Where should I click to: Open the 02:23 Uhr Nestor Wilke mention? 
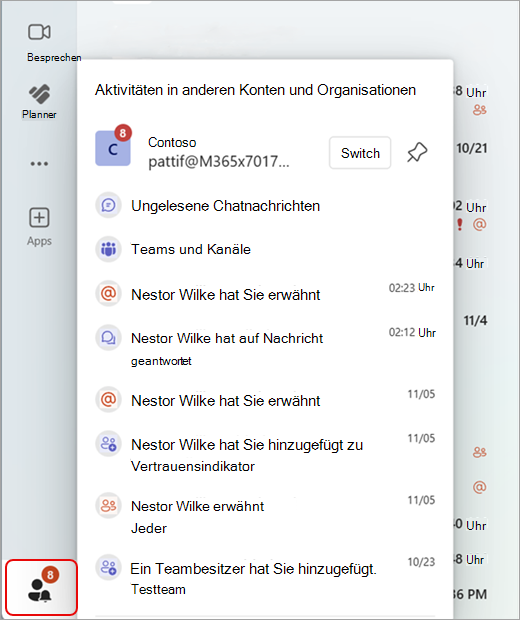265,294
